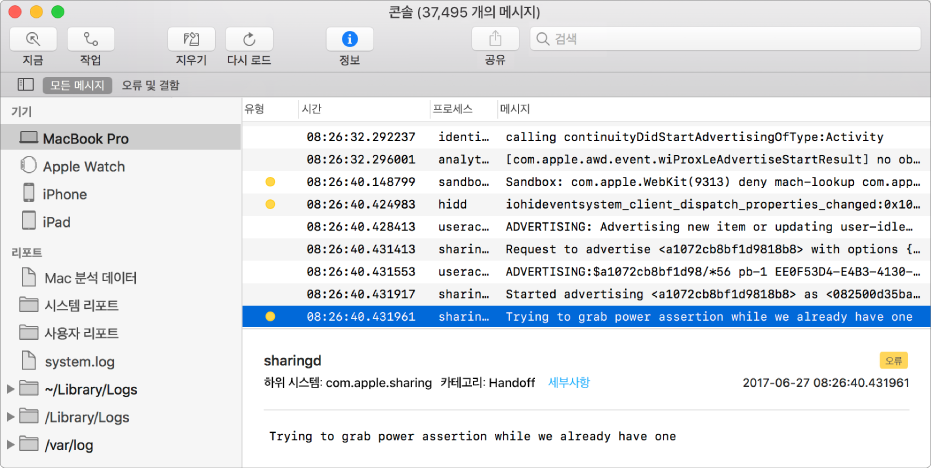Expand the /var/log disclosure triangle
Screen dimensions: 931x468
pos(10,445)
